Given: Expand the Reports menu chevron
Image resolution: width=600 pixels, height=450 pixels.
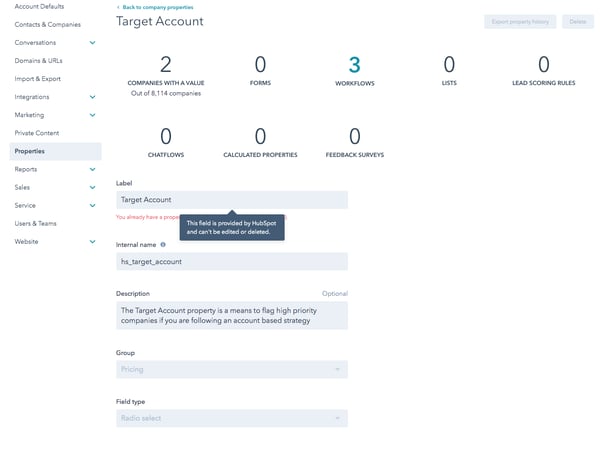Looking at the screenshot, I should [x=92, y=169].
